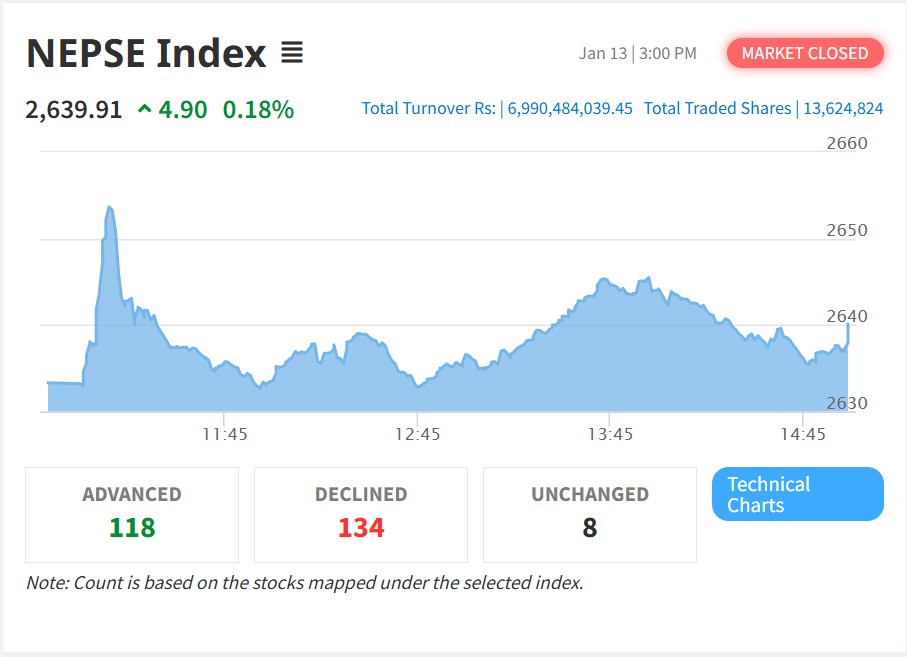Image resolution: width=907 pixels, height=657 pixels.
Task: Click the 2660 y-axis label
Action: 847,143
